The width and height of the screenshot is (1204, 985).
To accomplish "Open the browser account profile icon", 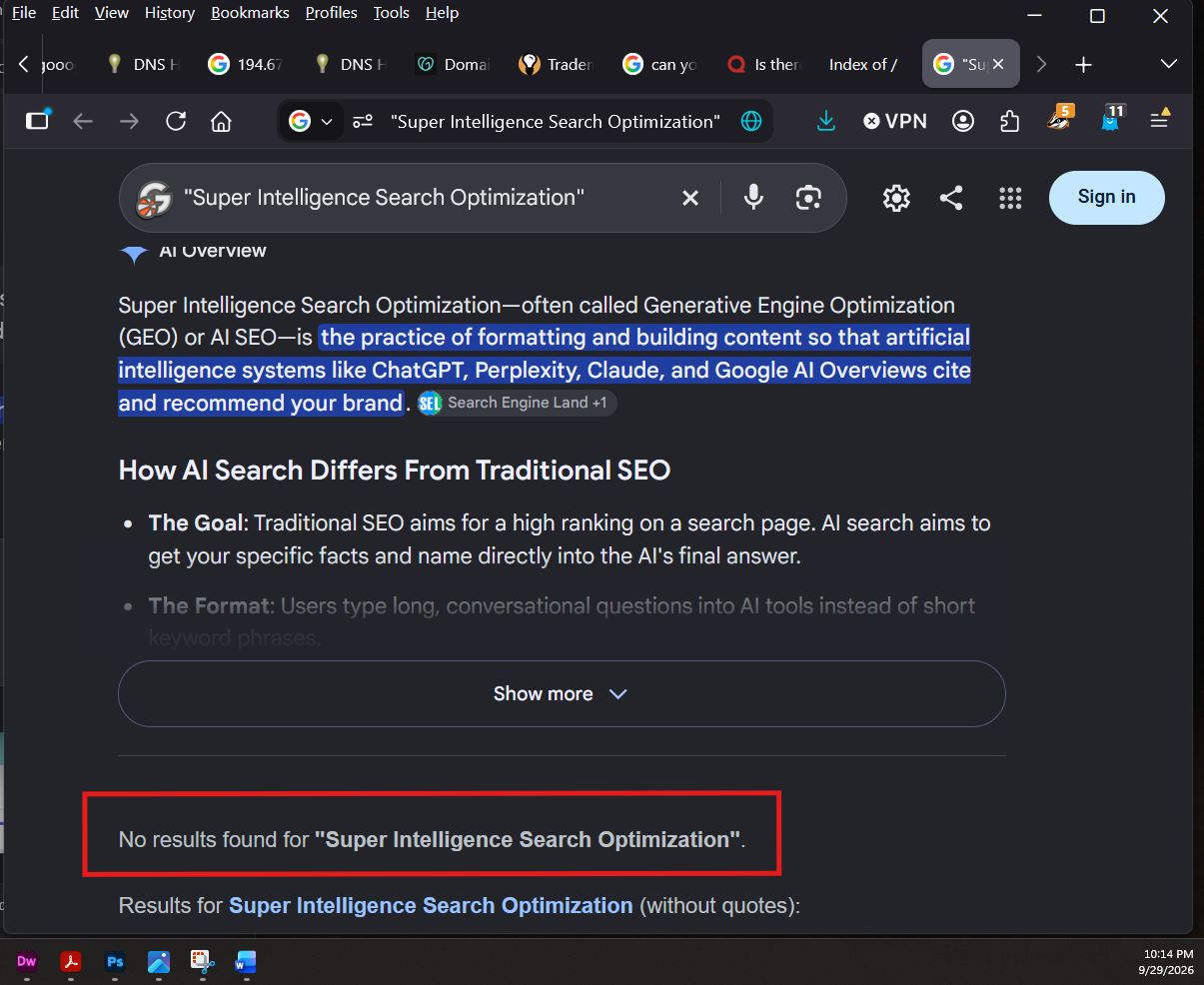I will (x=963, y=122).
